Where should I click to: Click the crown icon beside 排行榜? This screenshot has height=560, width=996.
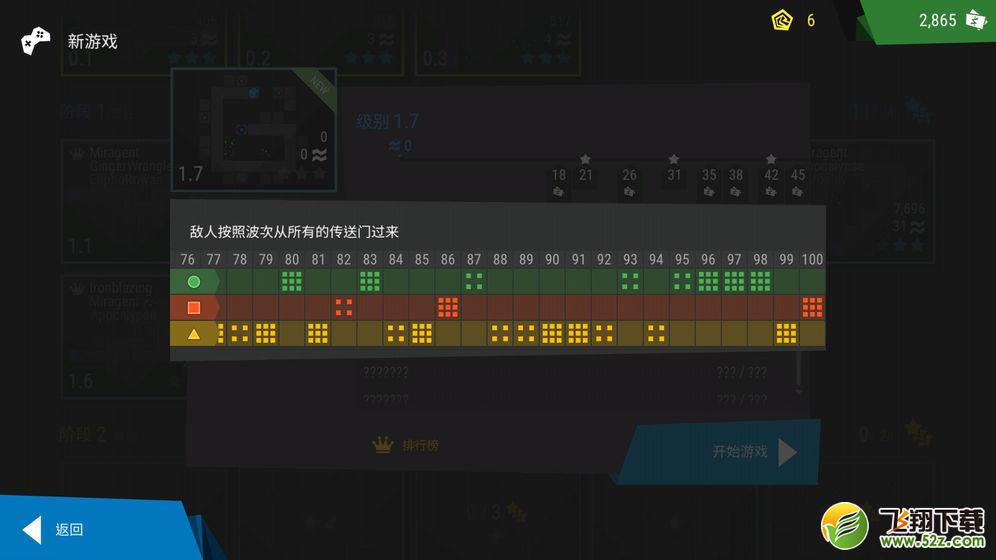point(382,445)
